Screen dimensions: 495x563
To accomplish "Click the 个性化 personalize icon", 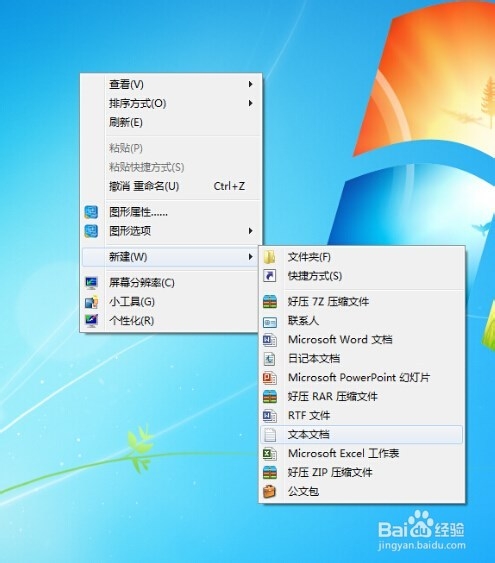I will (x=91, y=321).
